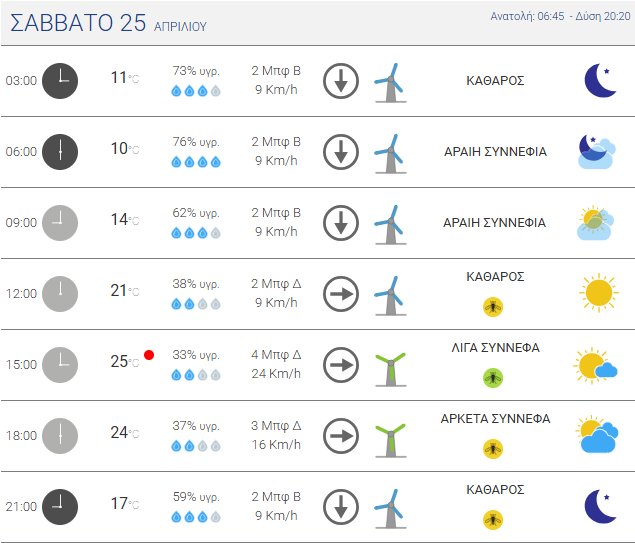Click the sun icon at 12:00

point(598,292)
